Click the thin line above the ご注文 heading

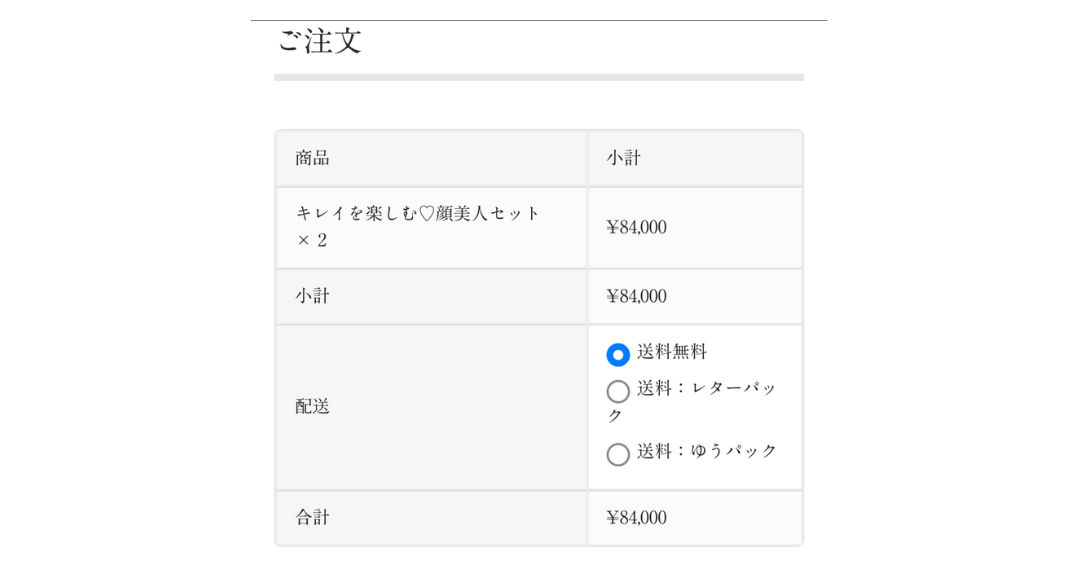click(538, 20)
